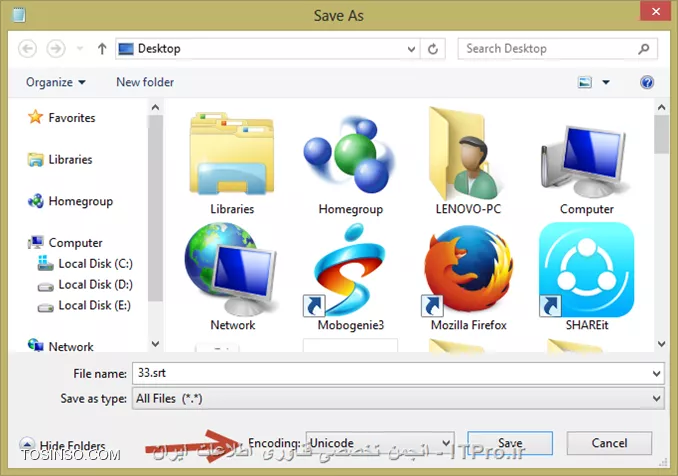Image resolution: width=678 pixels, height=476 pixels.
Task: Click the SHAREit label text
Action: pos(587,325)
